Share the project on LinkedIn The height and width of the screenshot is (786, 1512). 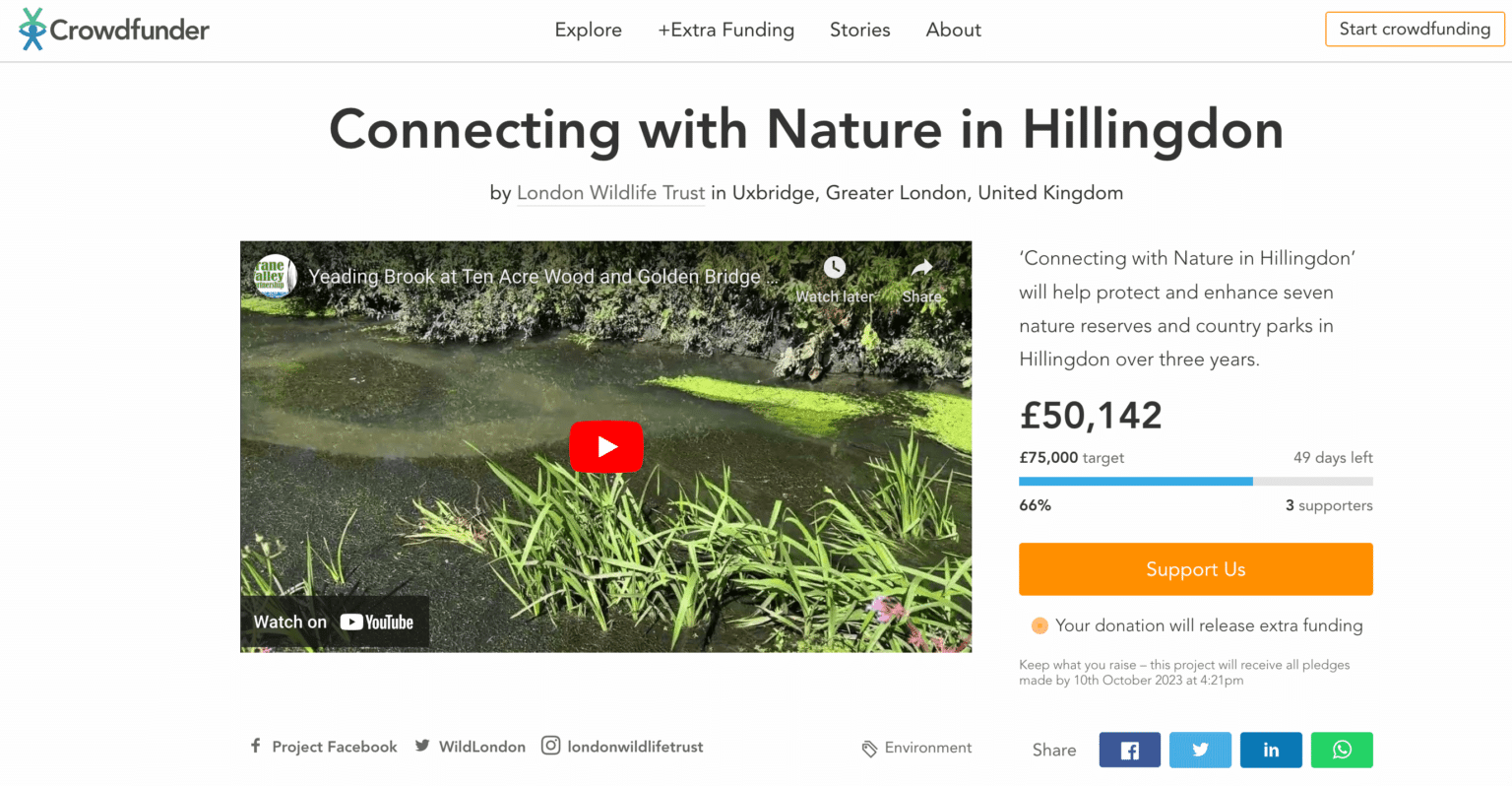1271,750
